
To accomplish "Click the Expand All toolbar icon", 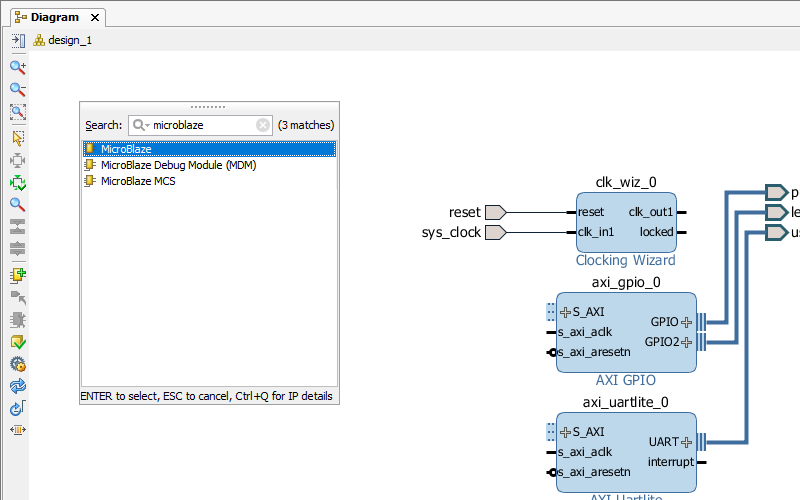I will [x=18, y=248].
